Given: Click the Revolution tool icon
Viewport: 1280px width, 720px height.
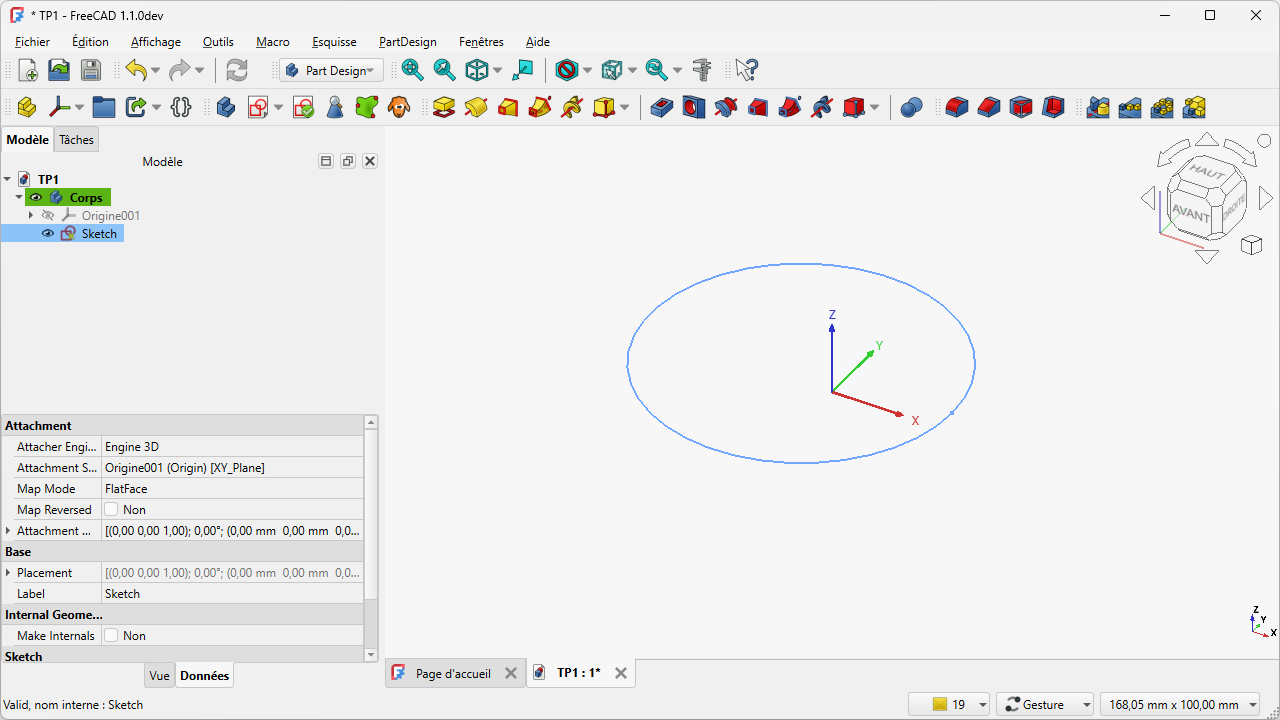Looking at the screenshot, I should click(x=476, y=107).
